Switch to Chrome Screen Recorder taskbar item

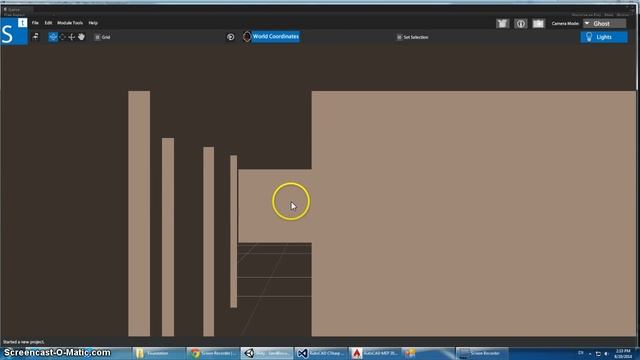click(213, 353)
